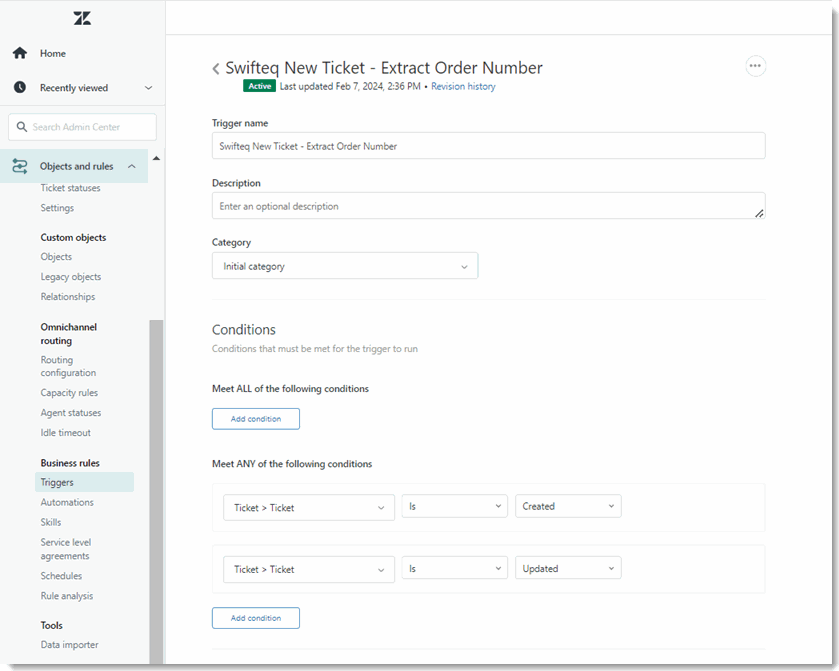Click the Objects and rules icon
Screen dimensions: 839x671
pyautogui.click(x=20, y=166)
